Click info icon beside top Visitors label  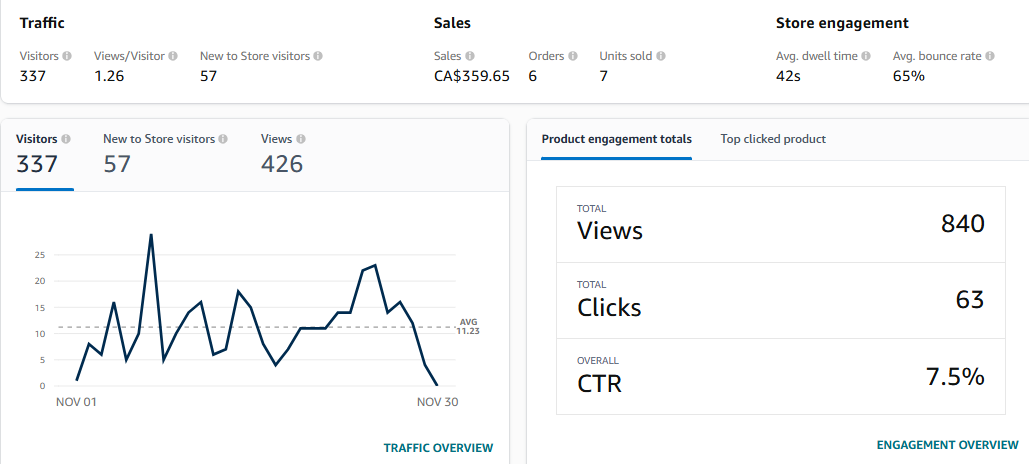[x=67, y=57]
